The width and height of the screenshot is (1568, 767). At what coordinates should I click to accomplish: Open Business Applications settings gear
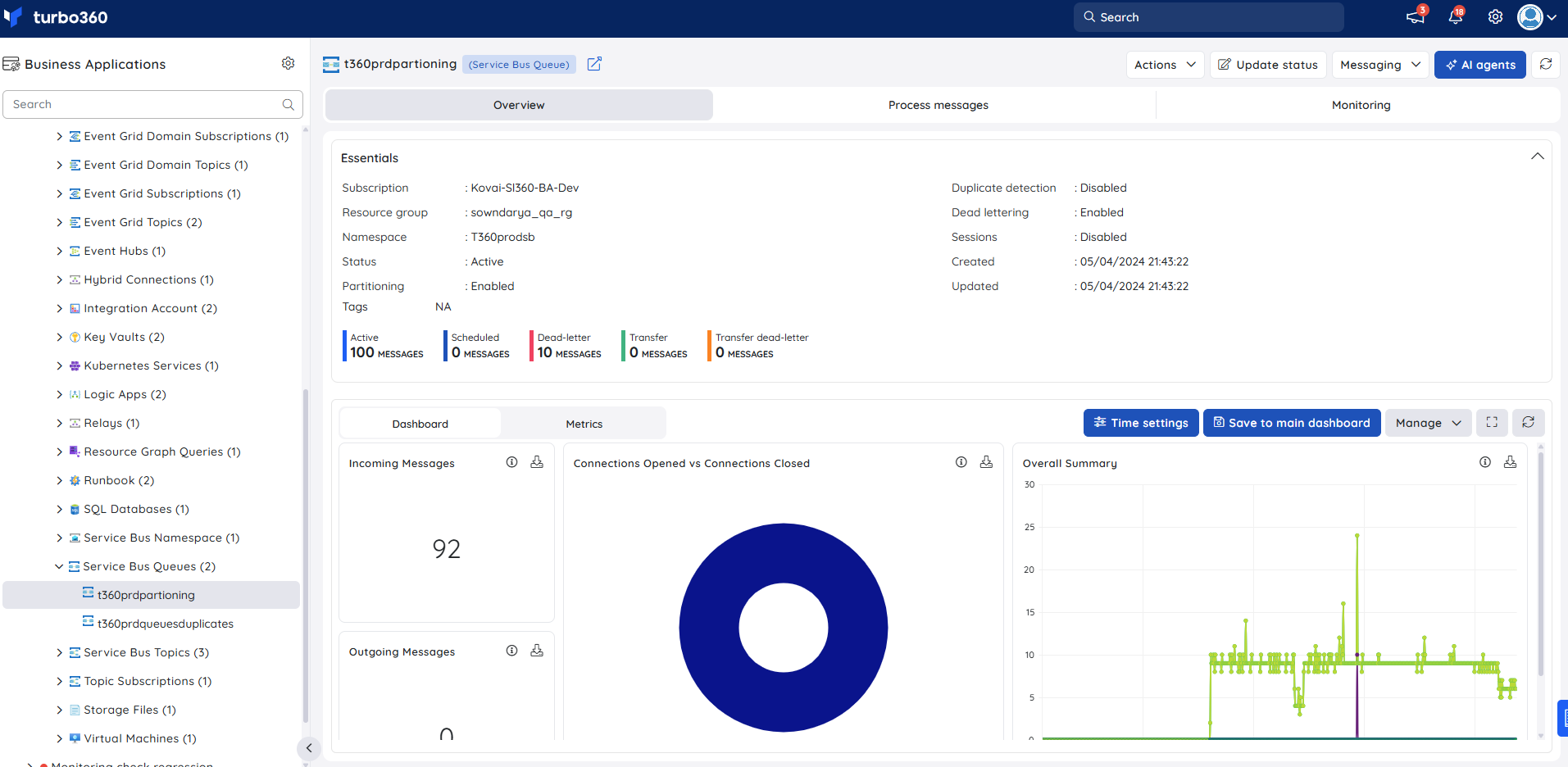(288, 63)
